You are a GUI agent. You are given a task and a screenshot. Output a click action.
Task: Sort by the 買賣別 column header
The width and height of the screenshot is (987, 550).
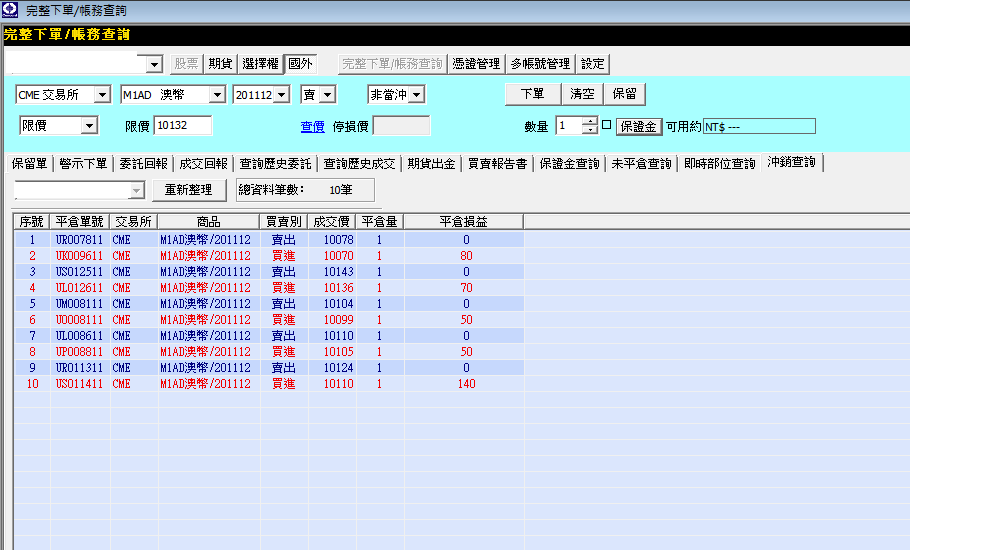[x=284, y=222]
